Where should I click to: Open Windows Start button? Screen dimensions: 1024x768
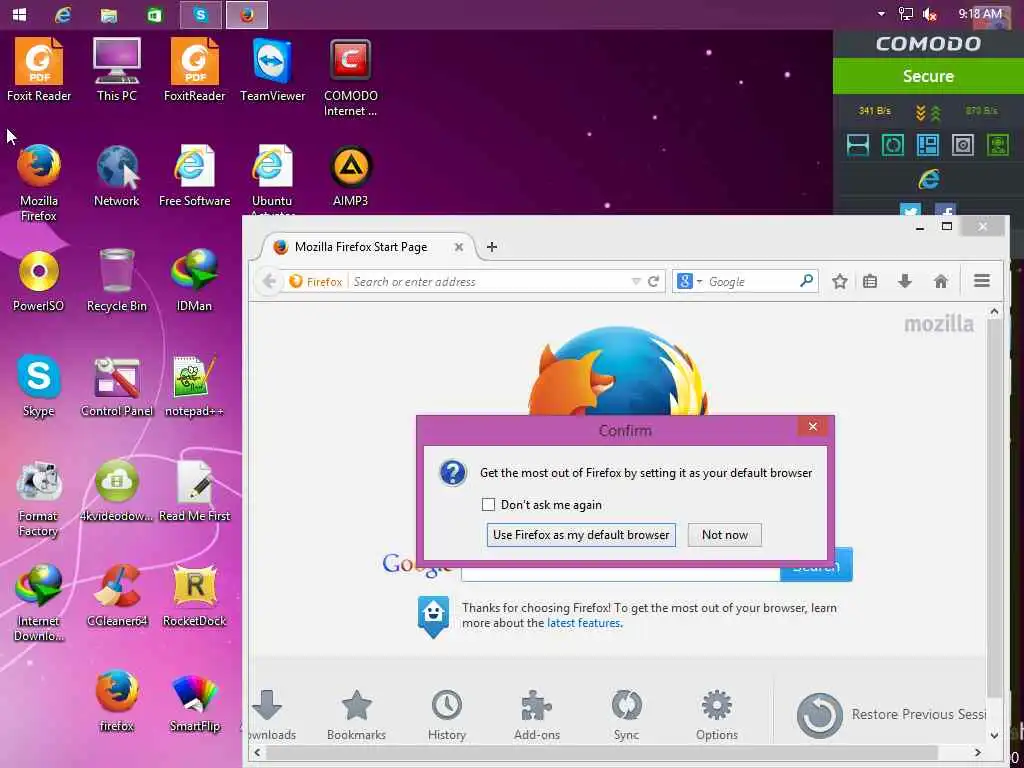click(x=20, y=14)
